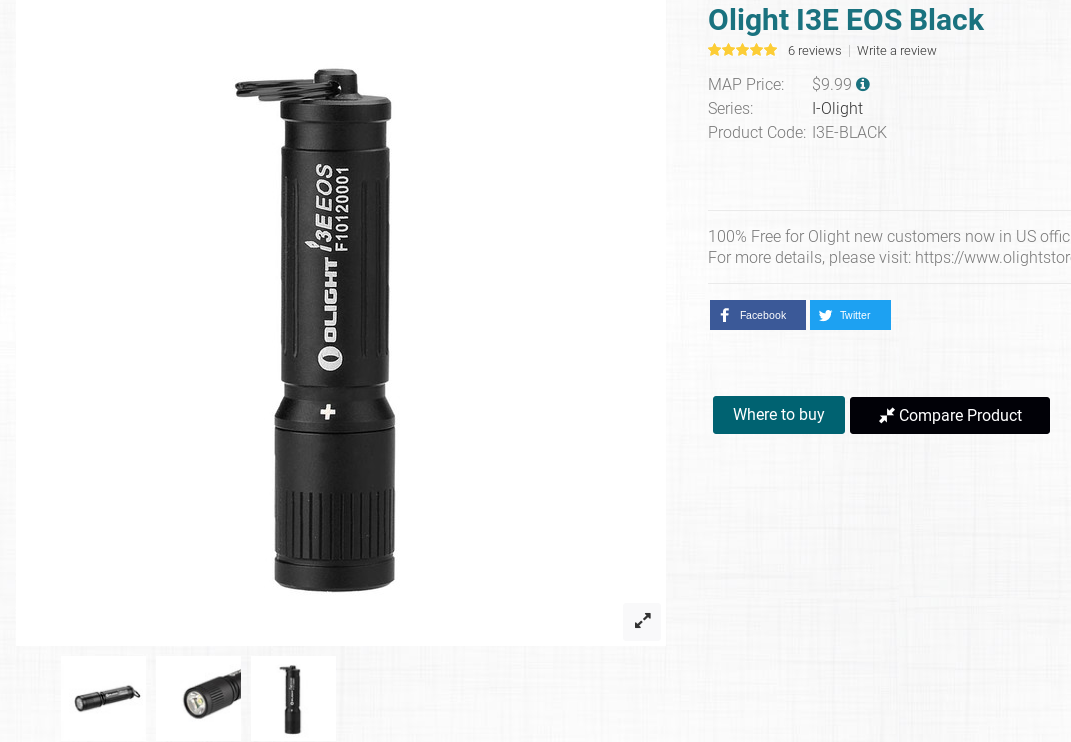Select the lens close-up thumbnail
The width and height of the screenshot is (1071, 742).
point(199,698)
